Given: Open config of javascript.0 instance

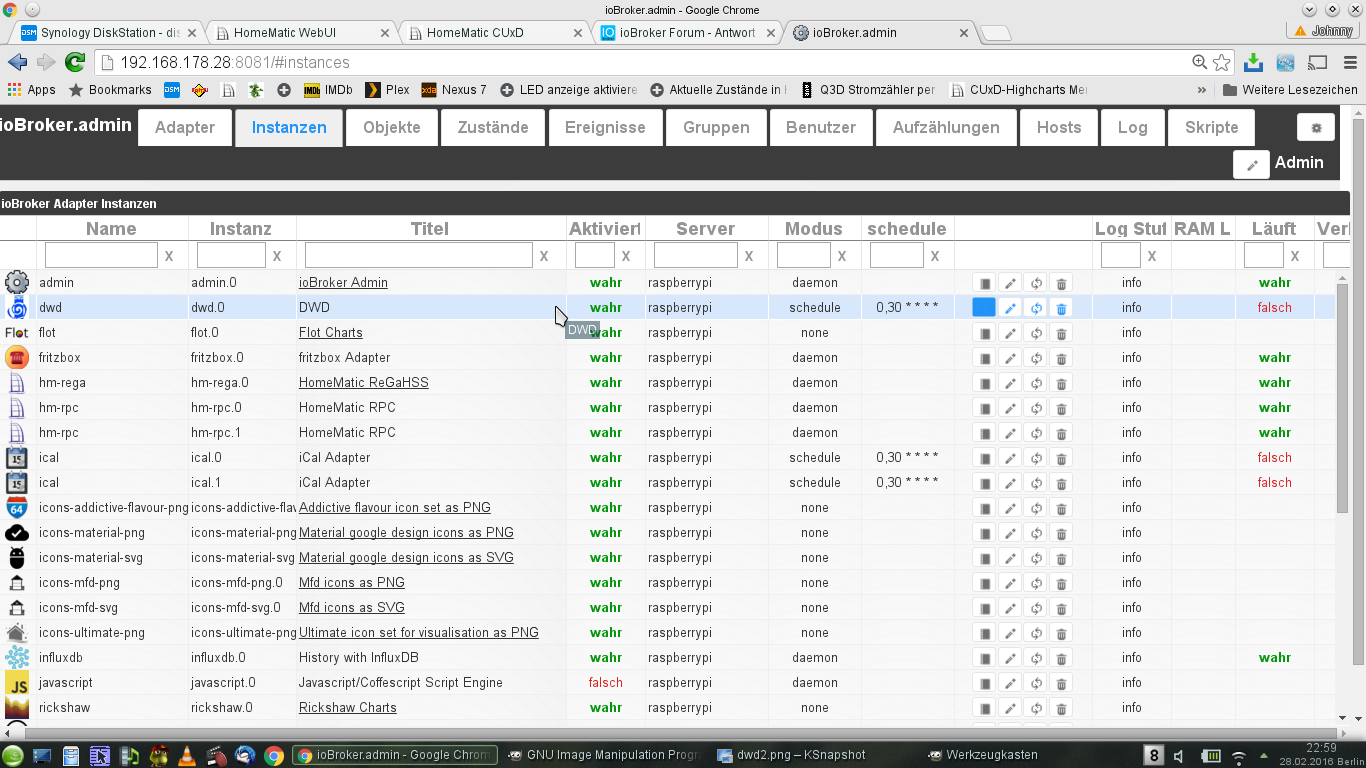Looking at the screenshot, I should 984,683.
